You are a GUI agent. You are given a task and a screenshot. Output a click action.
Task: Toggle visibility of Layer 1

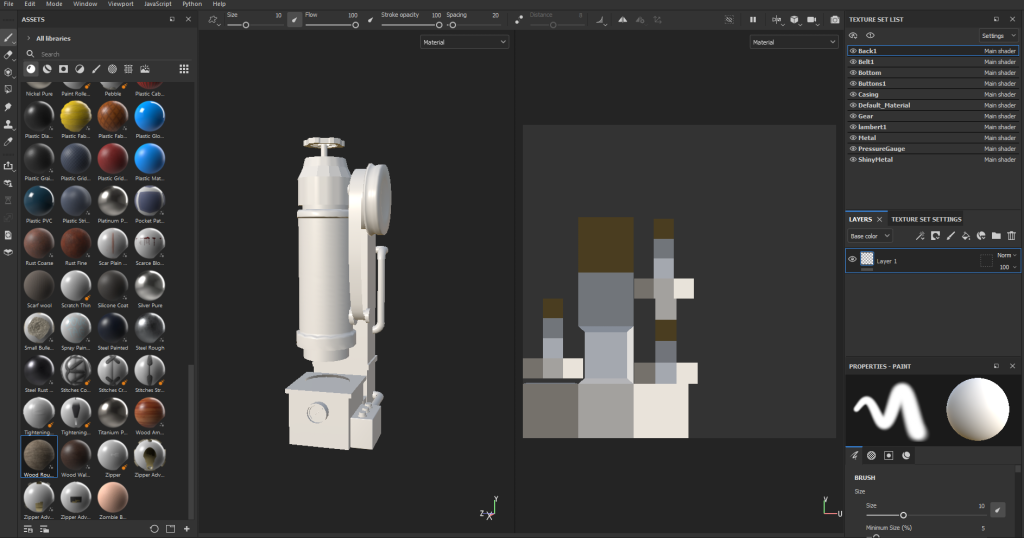pos(853,259)
